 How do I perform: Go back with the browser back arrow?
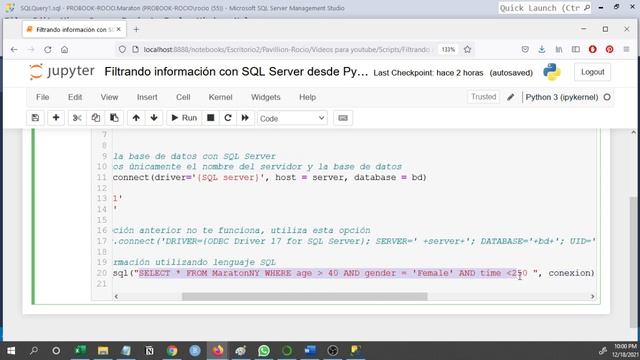(14, 49)
